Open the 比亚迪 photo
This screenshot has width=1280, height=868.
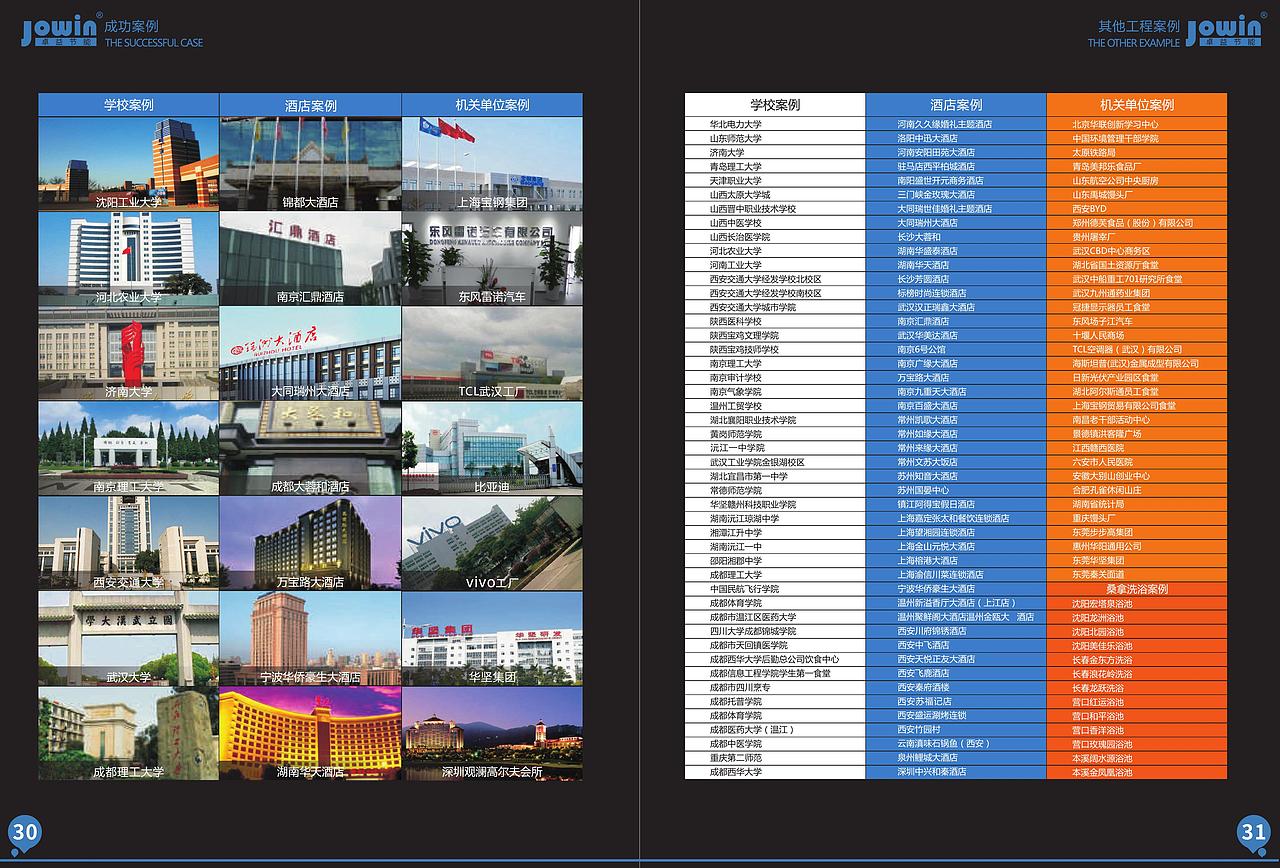[492, 449]
